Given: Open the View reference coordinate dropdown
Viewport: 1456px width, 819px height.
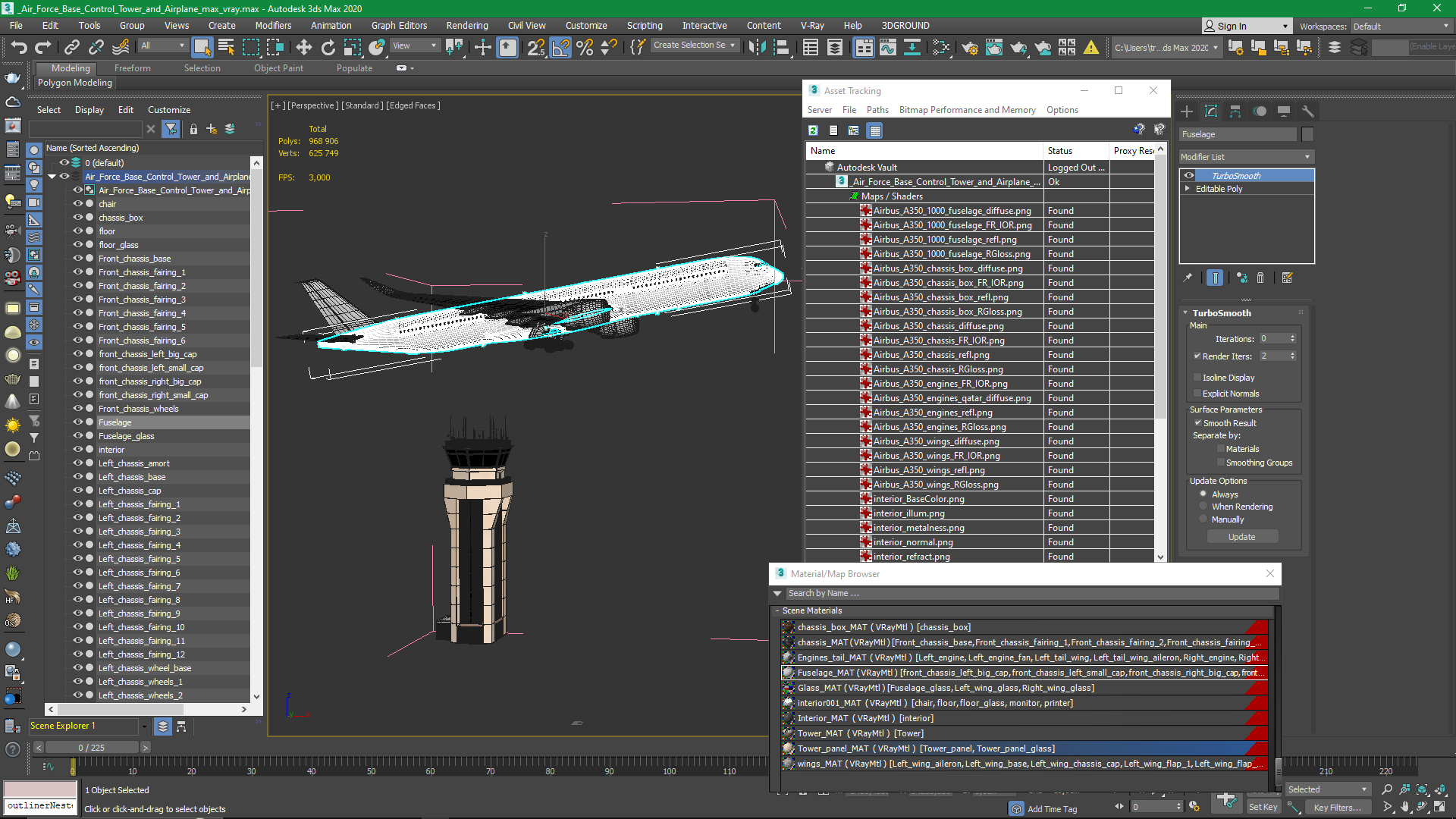Looking at the screenshot, I should (x=414, y=45).
